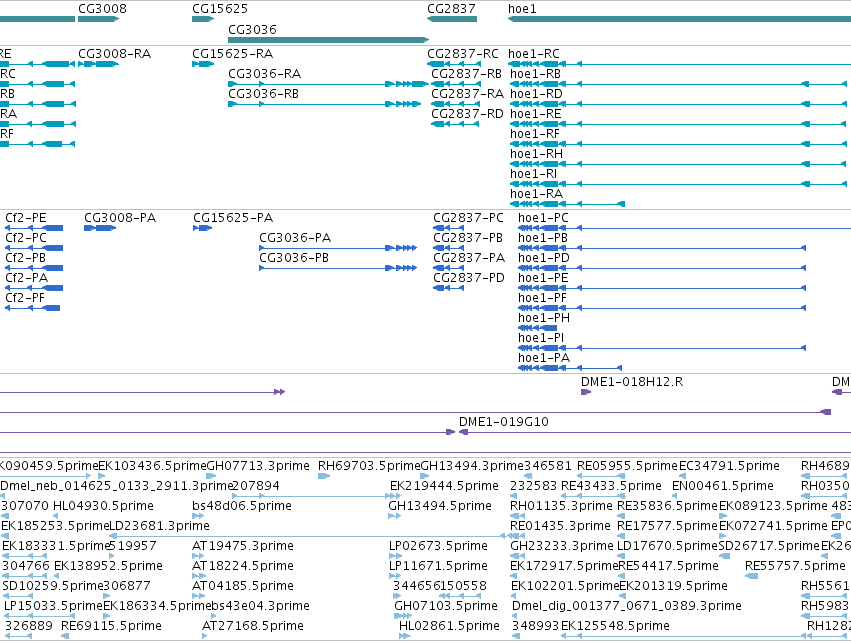Select protein hoe1-PI
The image size is (851, 641).
[541, 339]
